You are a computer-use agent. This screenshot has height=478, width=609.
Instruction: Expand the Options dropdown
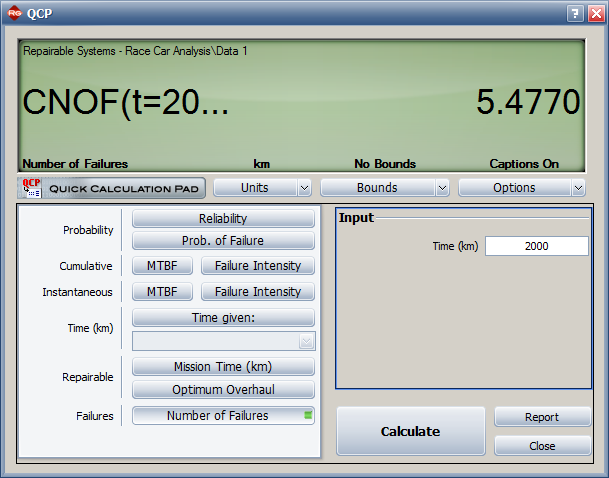tap(521, 188)
